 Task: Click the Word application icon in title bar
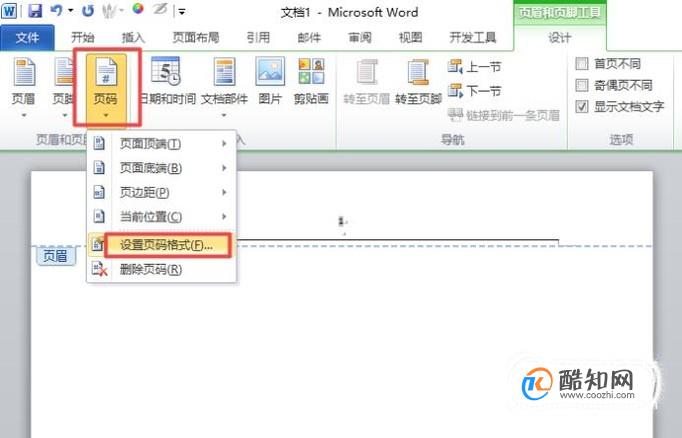pos(9,11)
